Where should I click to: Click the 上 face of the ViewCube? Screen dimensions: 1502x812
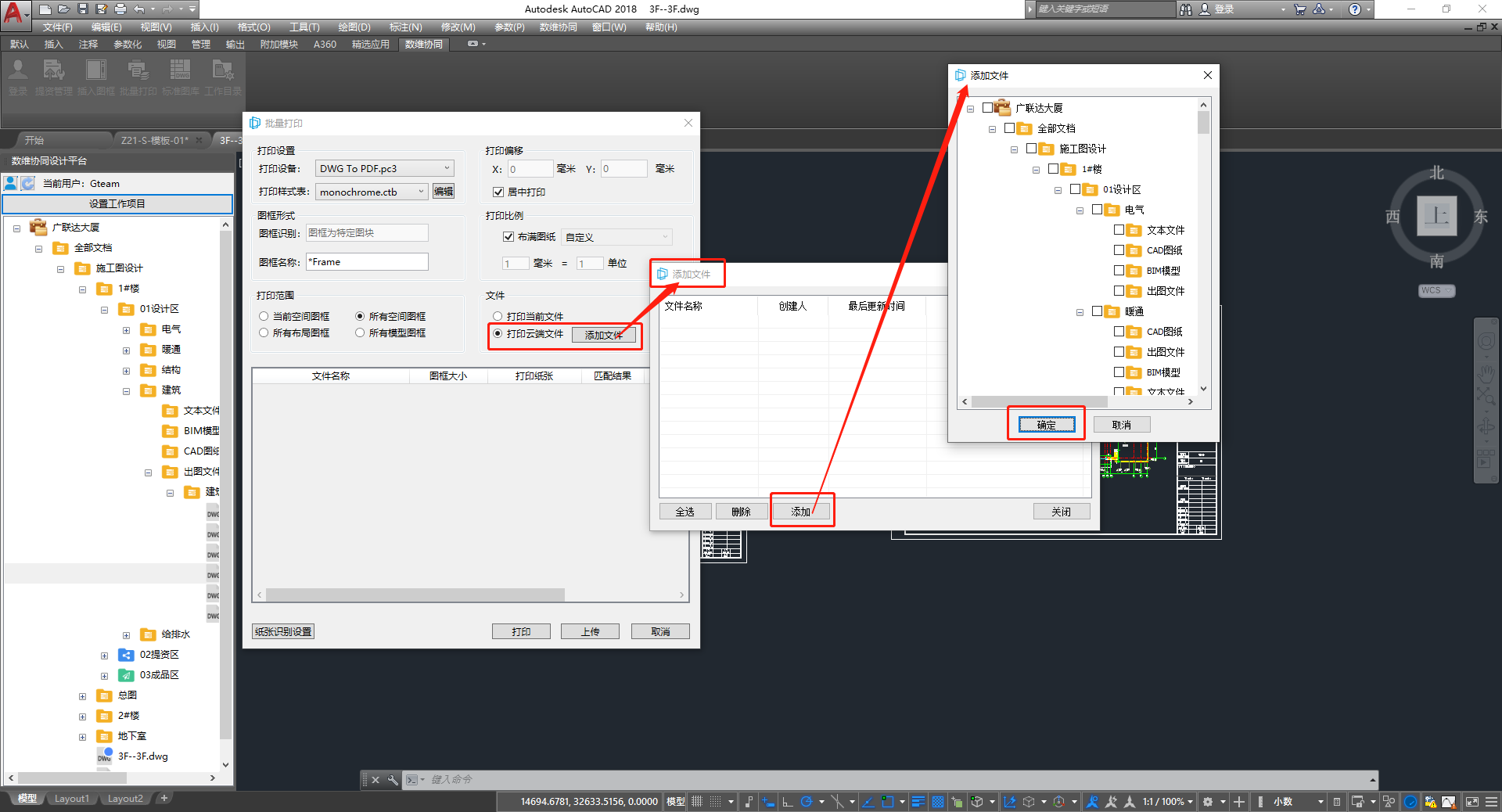click(1437, 216)
